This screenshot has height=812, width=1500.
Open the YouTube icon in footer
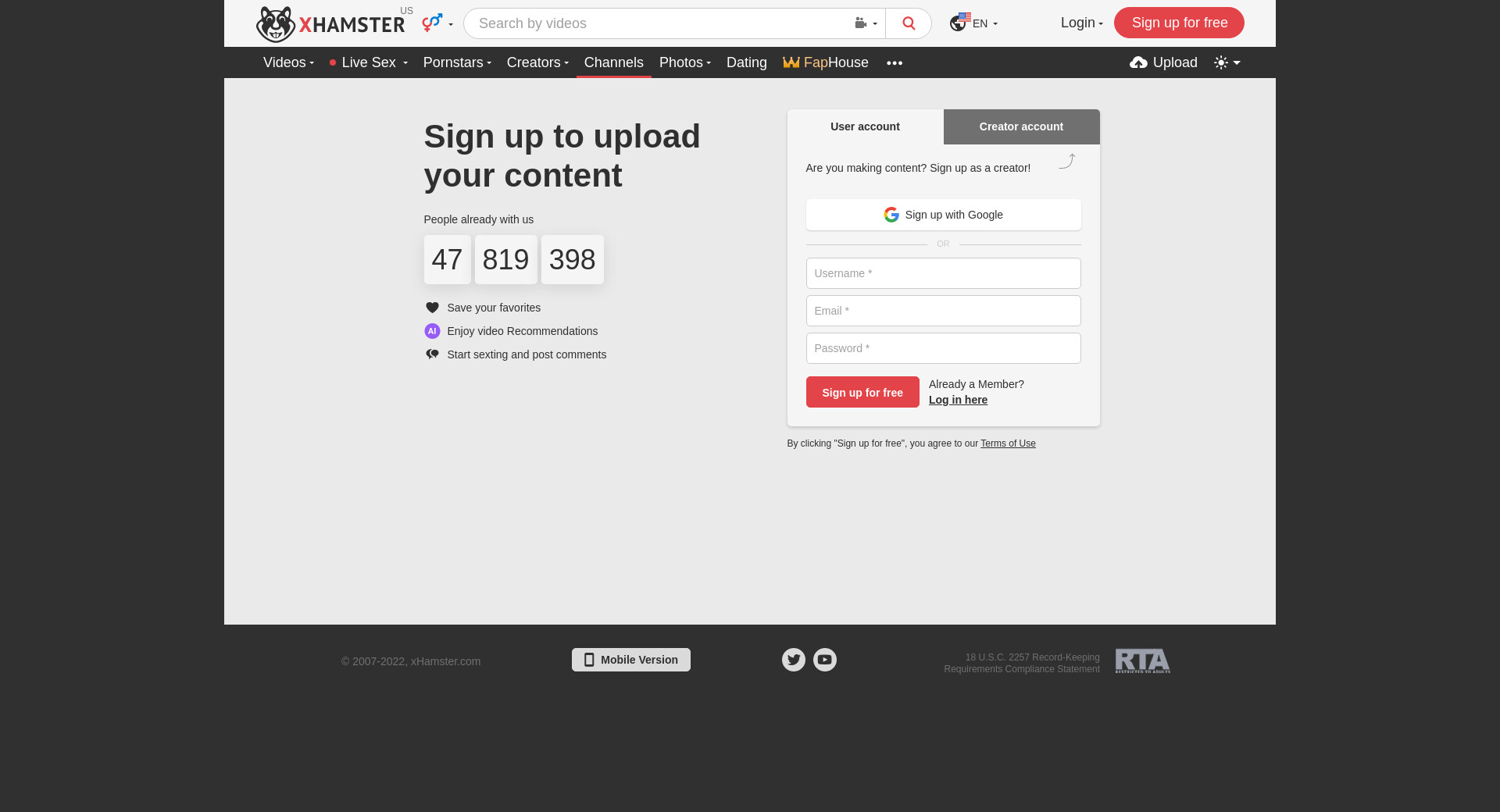pos(825,660)
